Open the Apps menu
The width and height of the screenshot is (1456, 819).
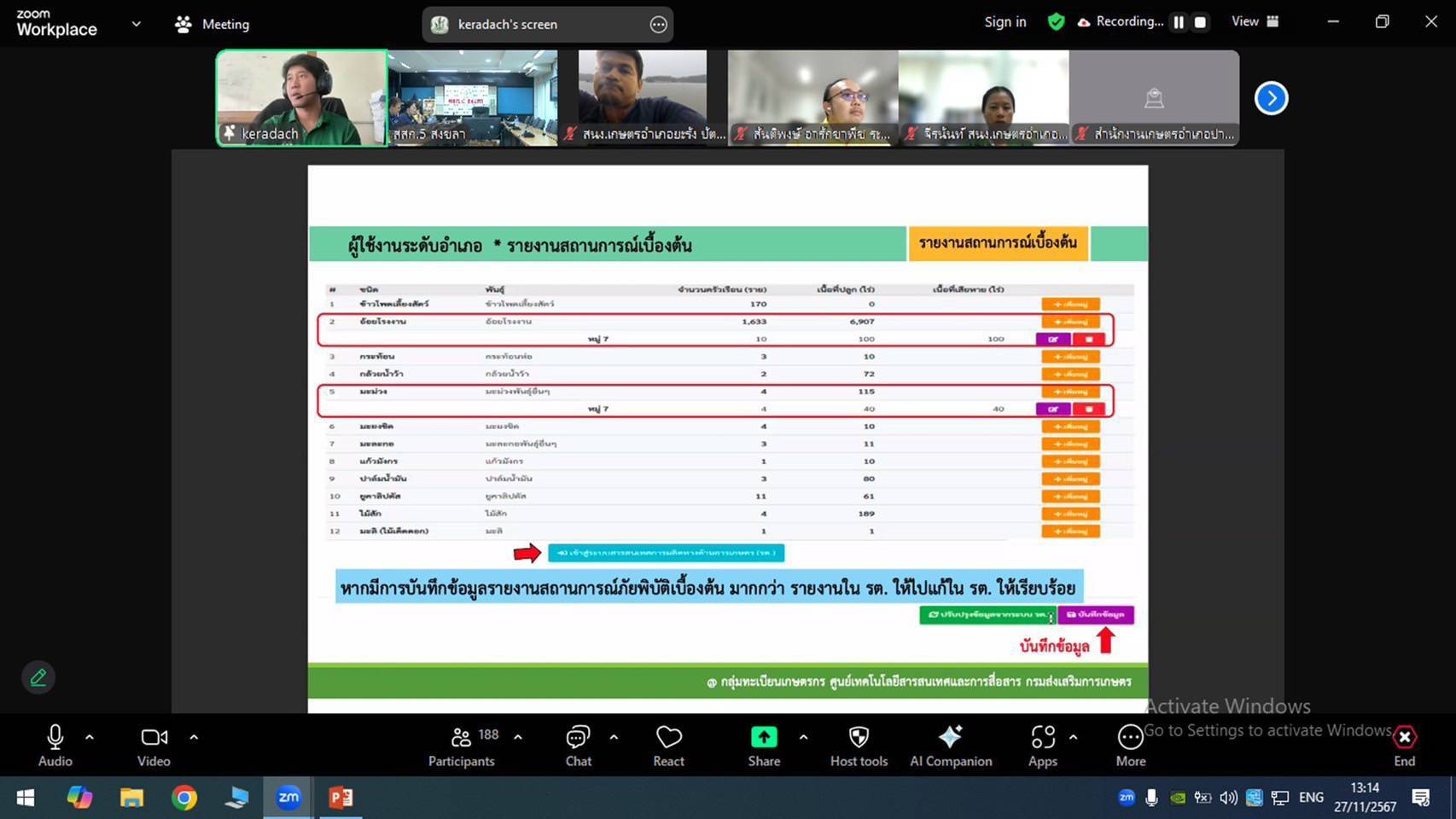click(1043, 745)
